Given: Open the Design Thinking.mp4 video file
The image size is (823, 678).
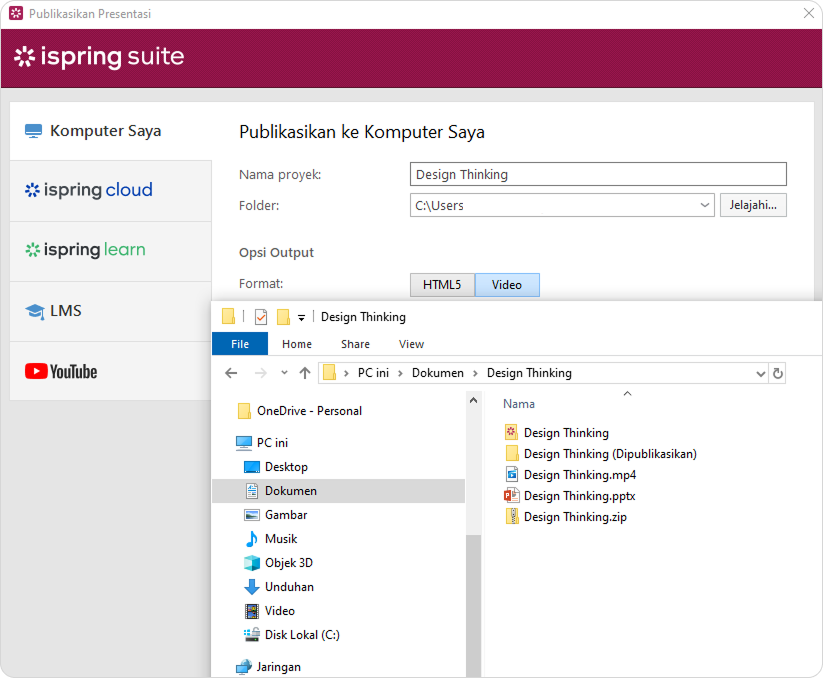Looking at the screenshot, I should [x=579, y=475].
